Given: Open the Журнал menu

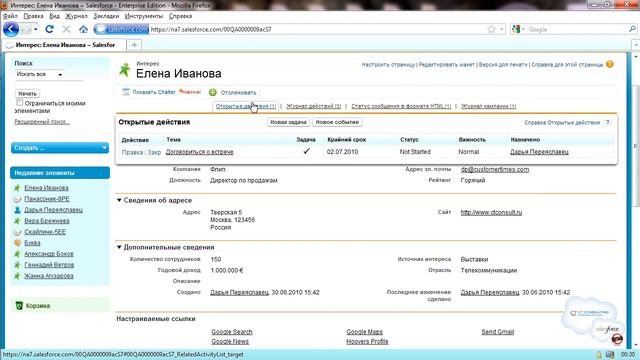Looking at the screenshot, I should click(76, 16).
